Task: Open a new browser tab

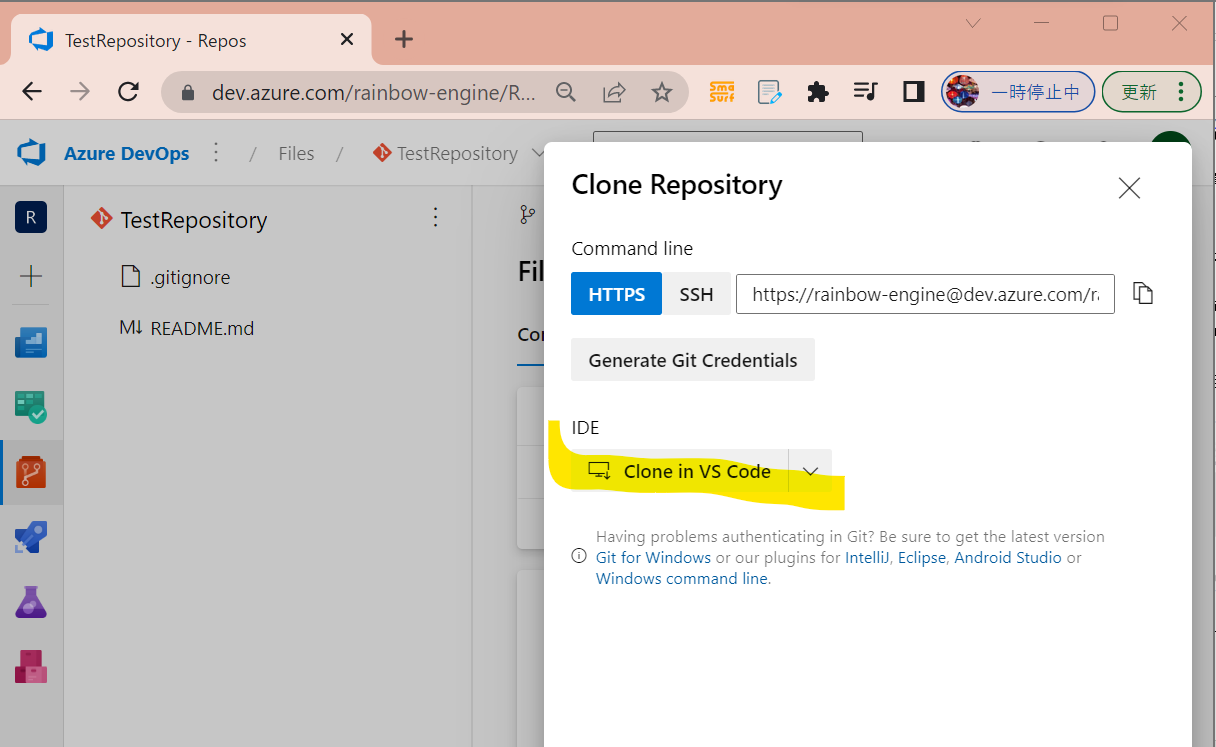Action: [403, 40]
